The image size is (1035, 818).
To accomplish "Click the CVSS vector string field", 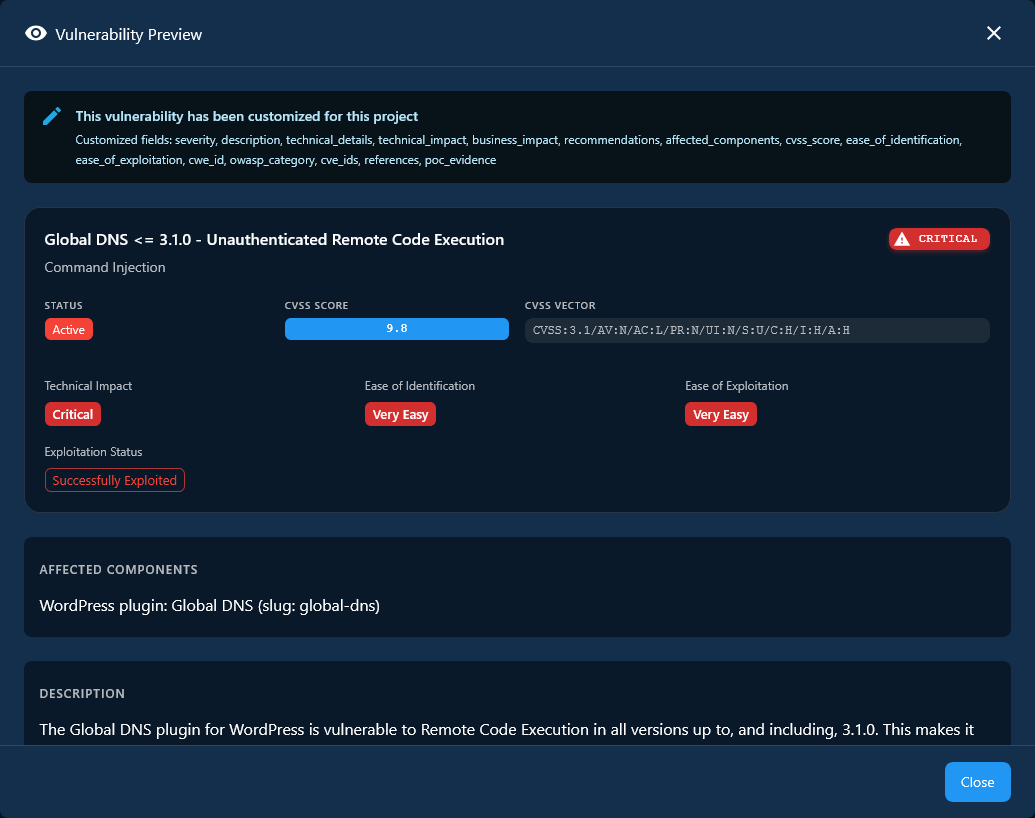I will point(757,330).
